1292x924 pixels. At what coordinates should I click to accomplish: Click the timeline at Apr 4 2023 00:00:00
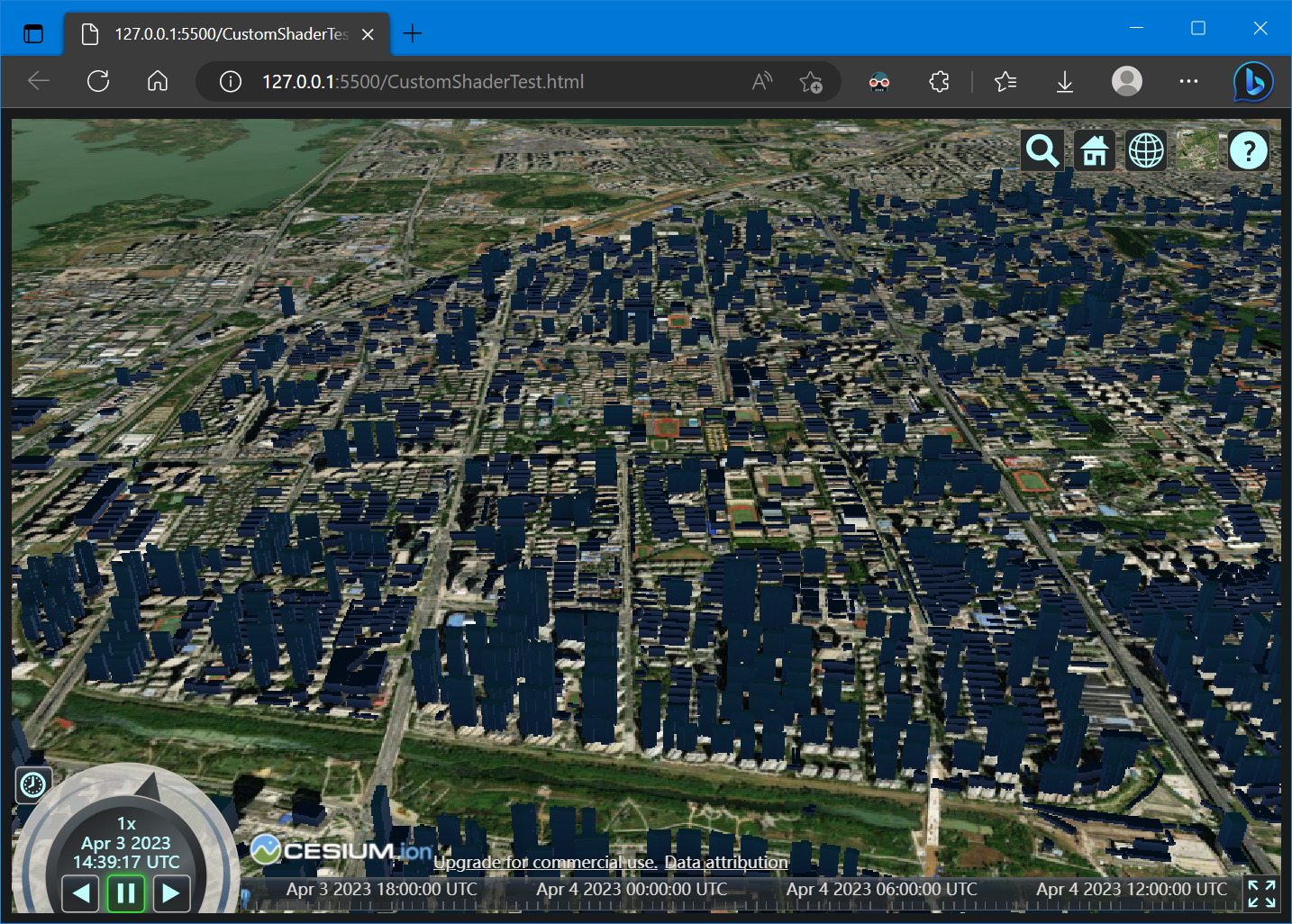(632, 891)
